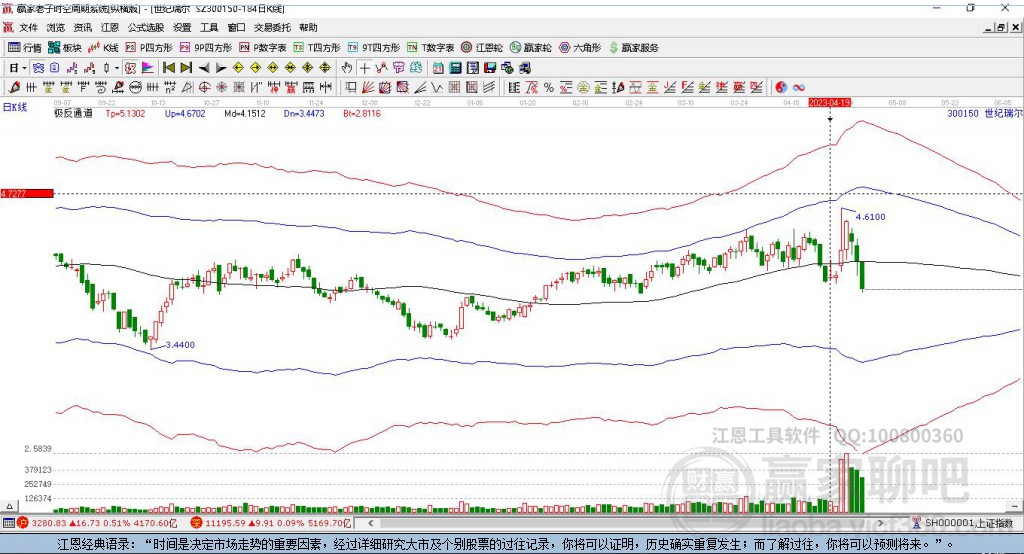The image size is (1024, 554).
Task: Open the P四方形 tool
Action: (x=149, y=48)
